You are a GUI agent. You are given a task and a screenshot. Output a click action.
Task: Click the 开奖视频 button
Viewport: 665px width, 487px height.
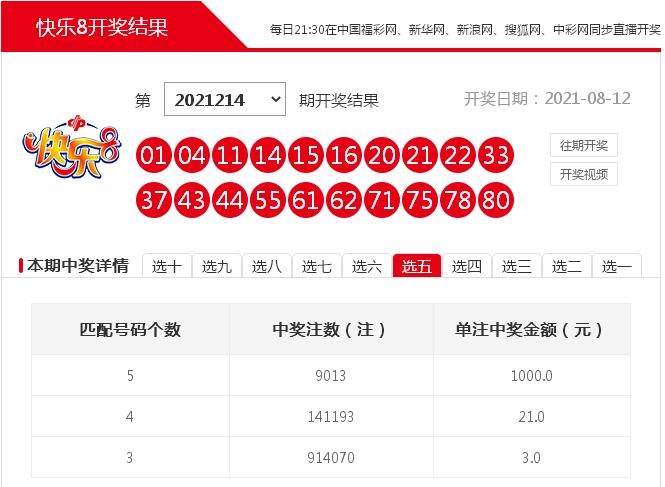[583, 174]
